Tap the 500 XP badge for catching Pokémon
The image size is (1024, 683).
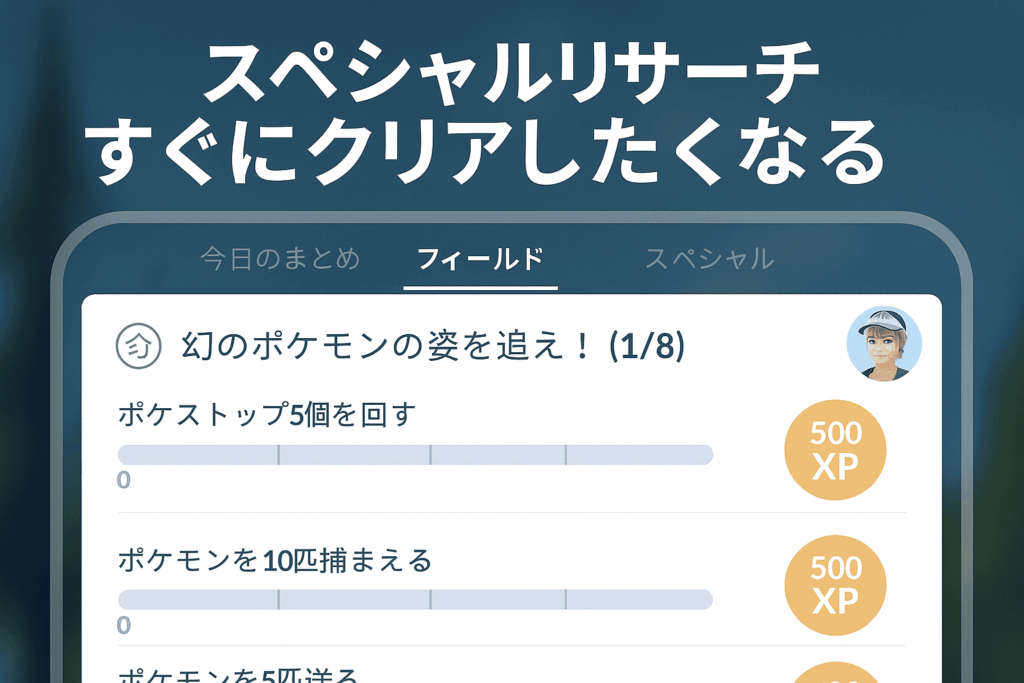point(836,585)
